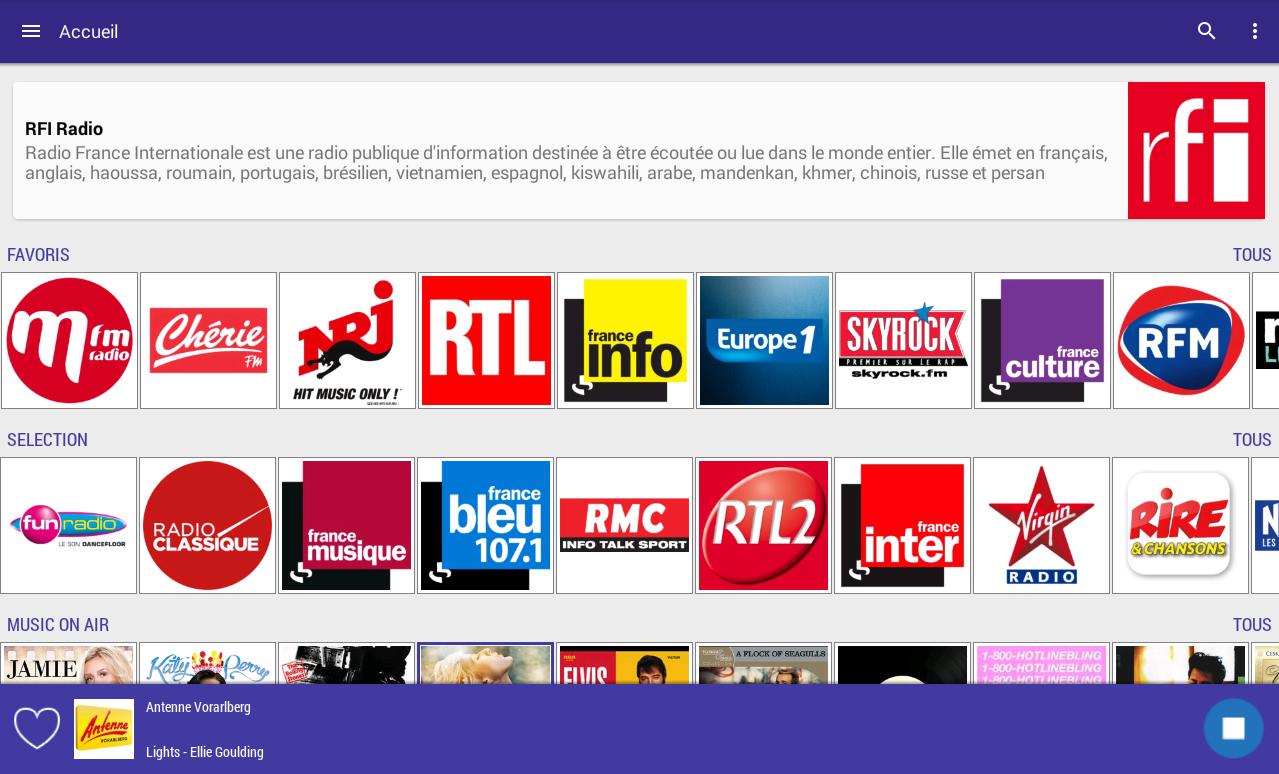Show all stations in the Selection section
The width and height of the screenshot is (1279, 774).
[x=1252, y=440]
